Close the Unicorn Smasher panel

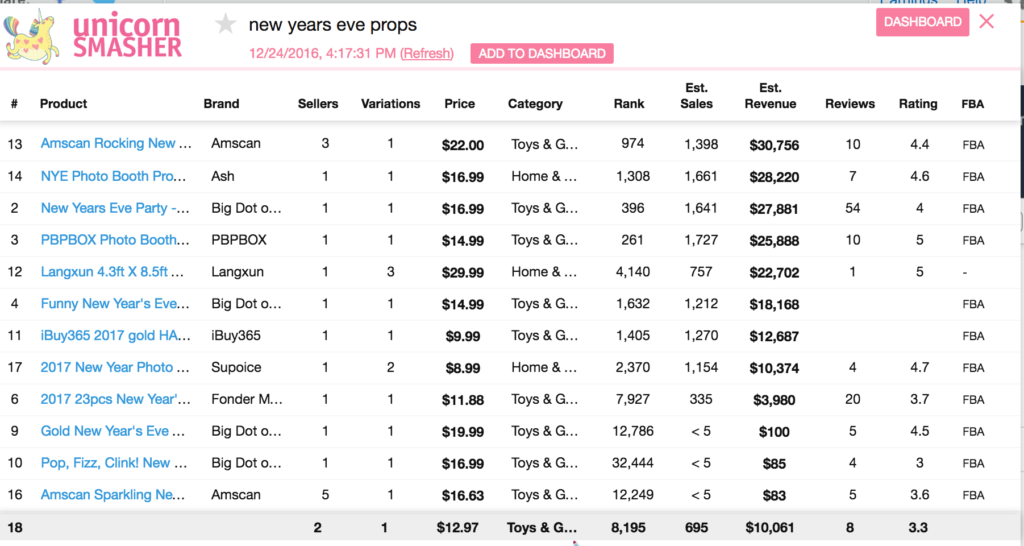(987, 22)
